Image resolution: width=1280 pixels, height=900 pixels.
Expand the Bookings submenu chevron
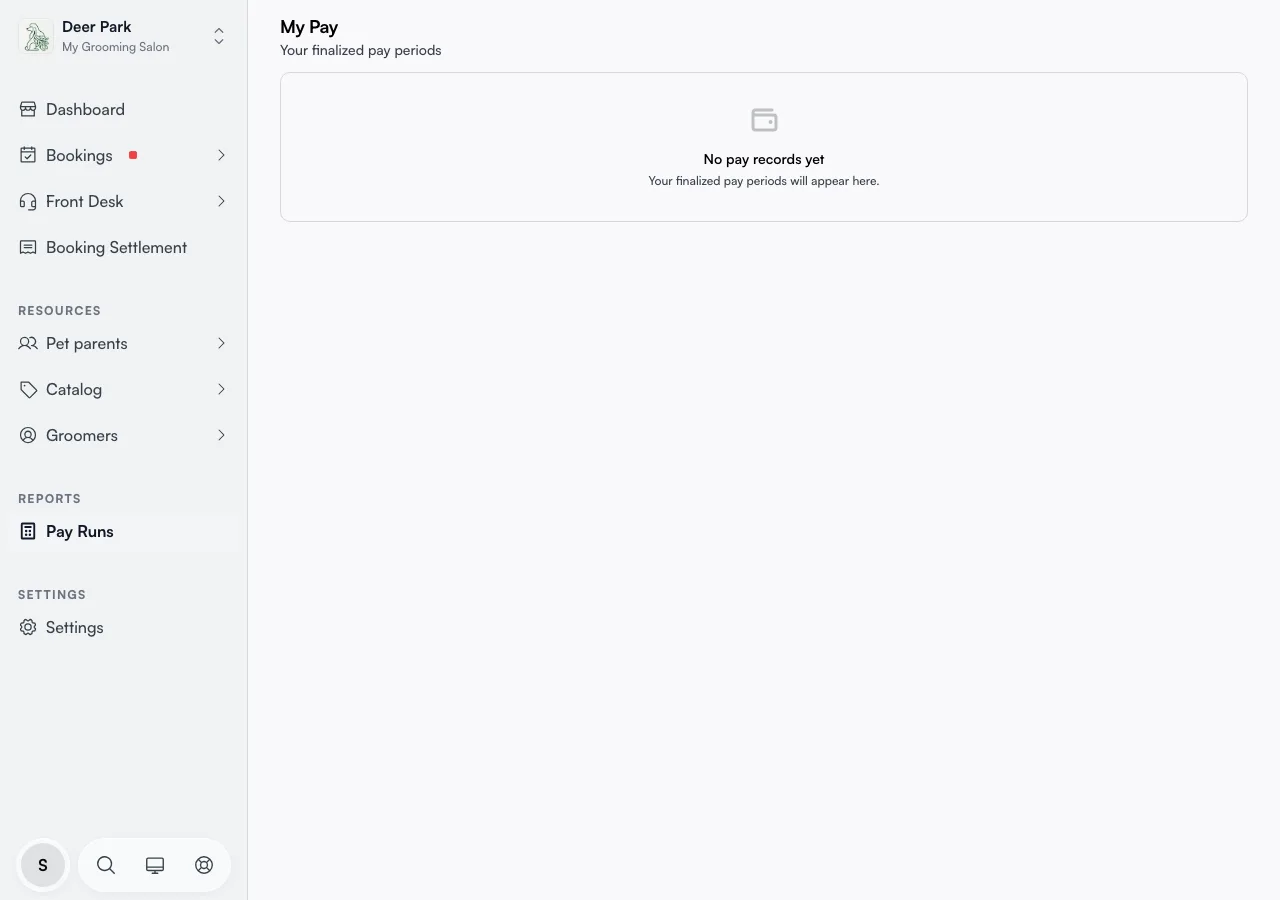coord(221,155)
